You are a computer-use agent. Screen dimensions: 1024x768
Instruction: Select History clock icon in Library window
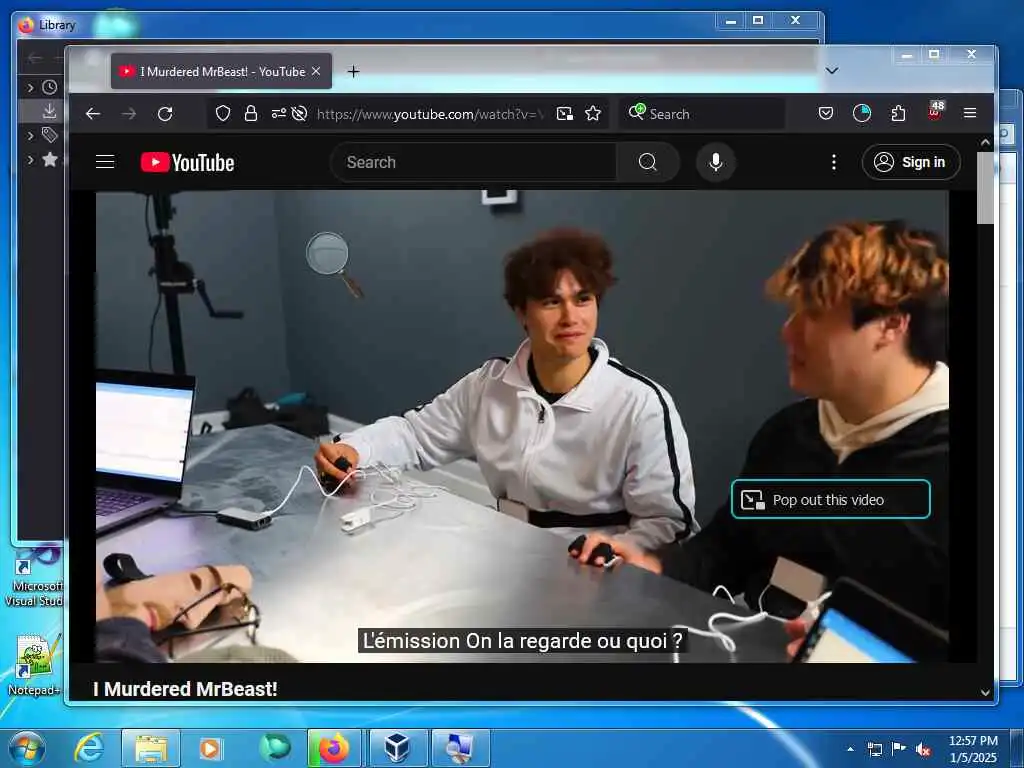(x=50, y=87)
